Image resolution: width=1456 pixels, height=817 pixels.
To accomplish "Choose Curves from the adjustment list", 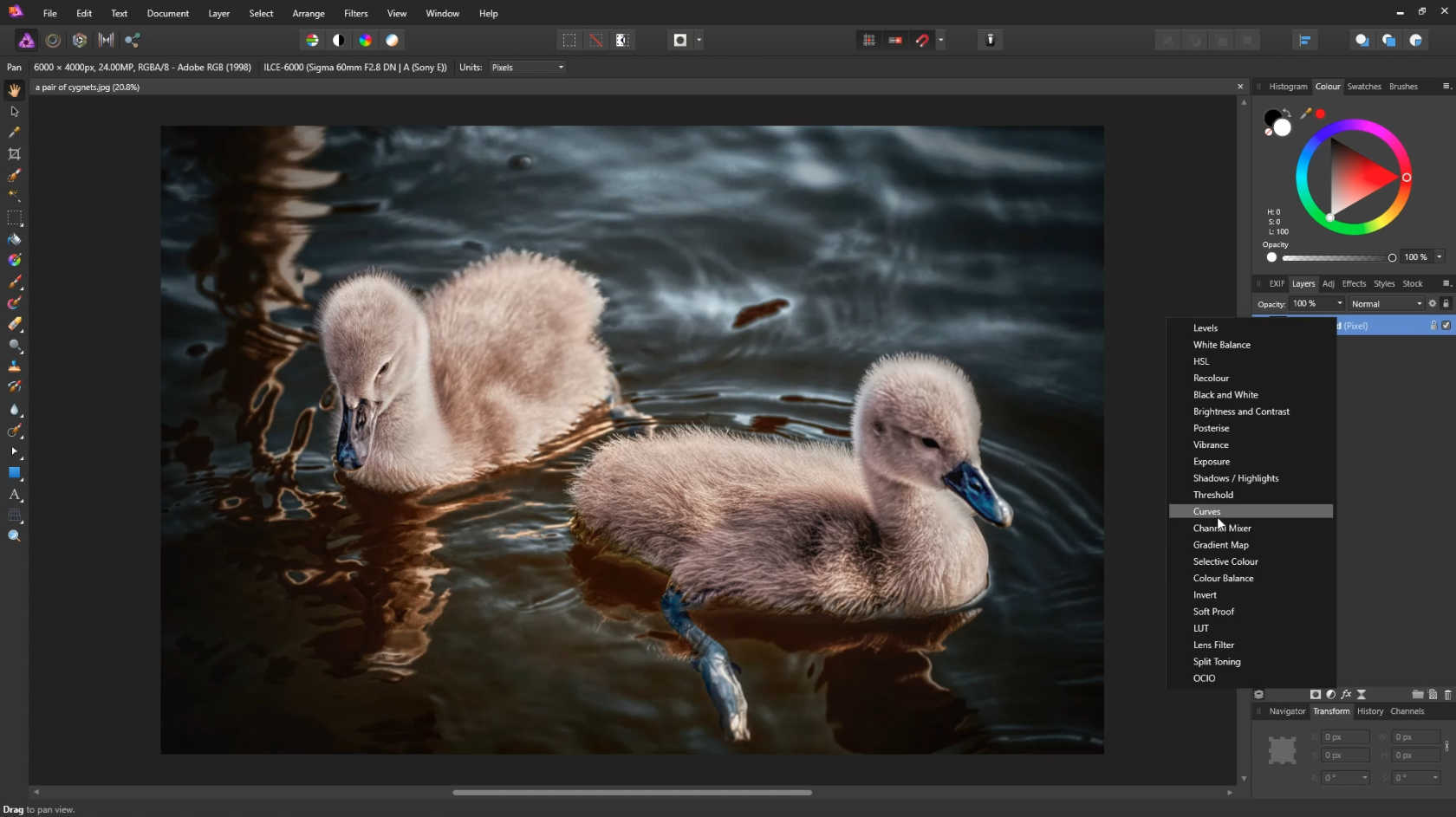I will [x=1206, y=511].
